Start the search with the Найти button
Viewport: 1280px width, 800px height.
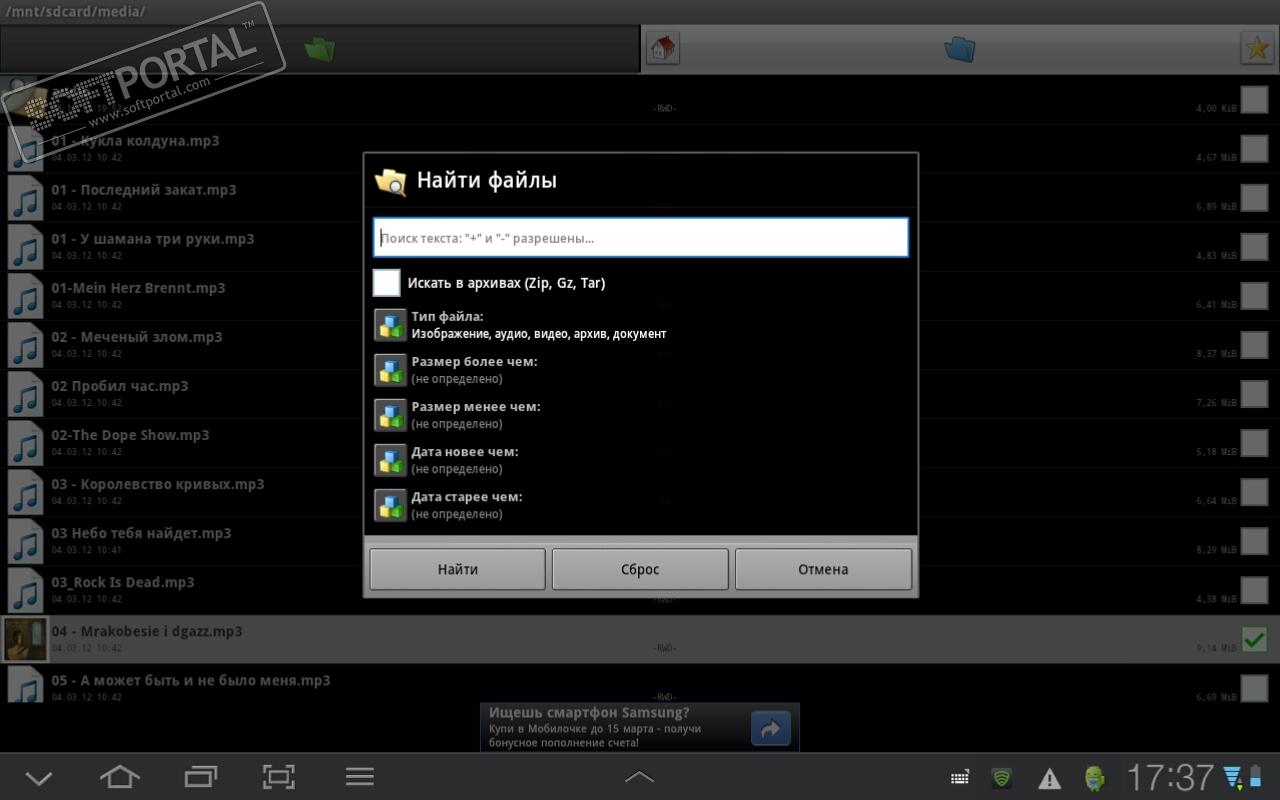tap(457, 569)
